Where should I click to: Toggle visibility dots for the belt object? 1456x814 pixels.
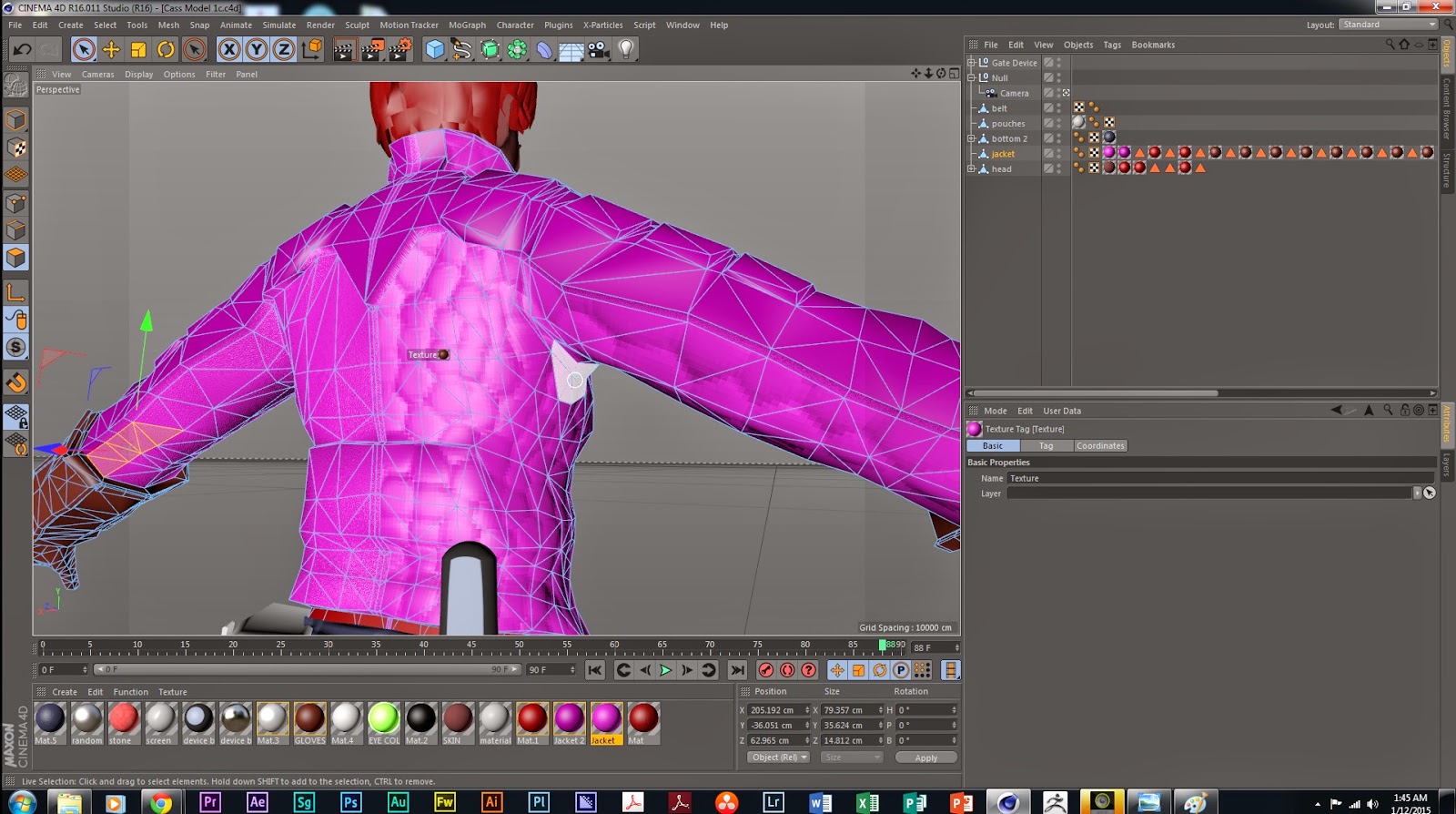tap(1058, 108)
